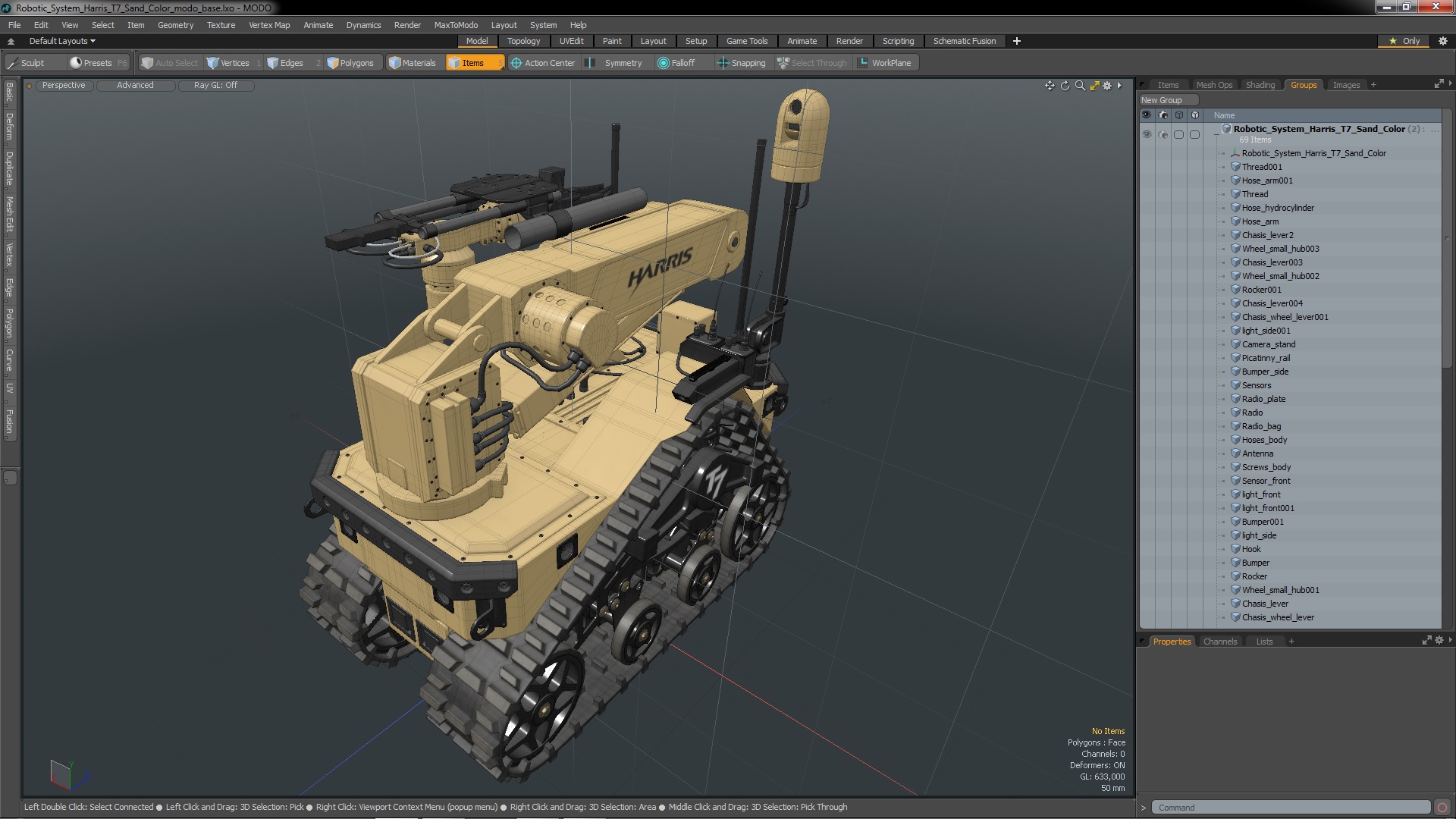Viewport: 1456px width, 819px height.
Task: Open the Geometry menu
Action: click(x=175, y=25)
